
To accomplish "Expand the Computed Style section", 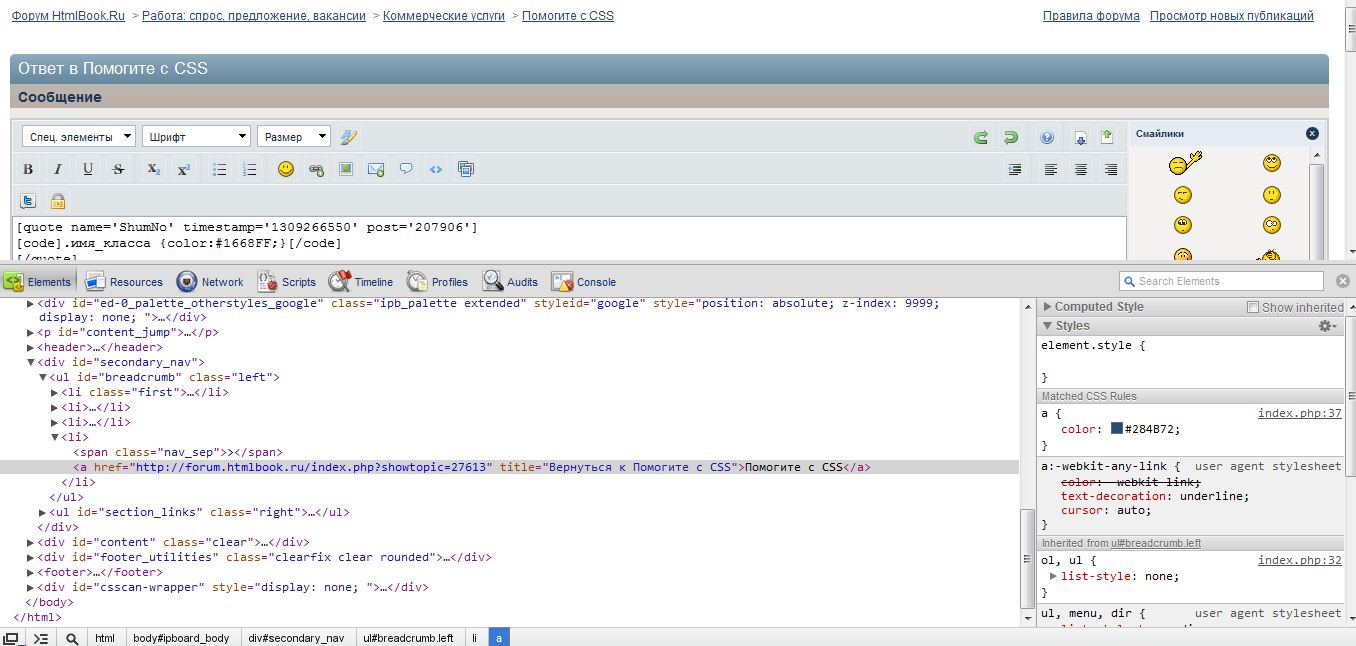I will coord(1048,307).
